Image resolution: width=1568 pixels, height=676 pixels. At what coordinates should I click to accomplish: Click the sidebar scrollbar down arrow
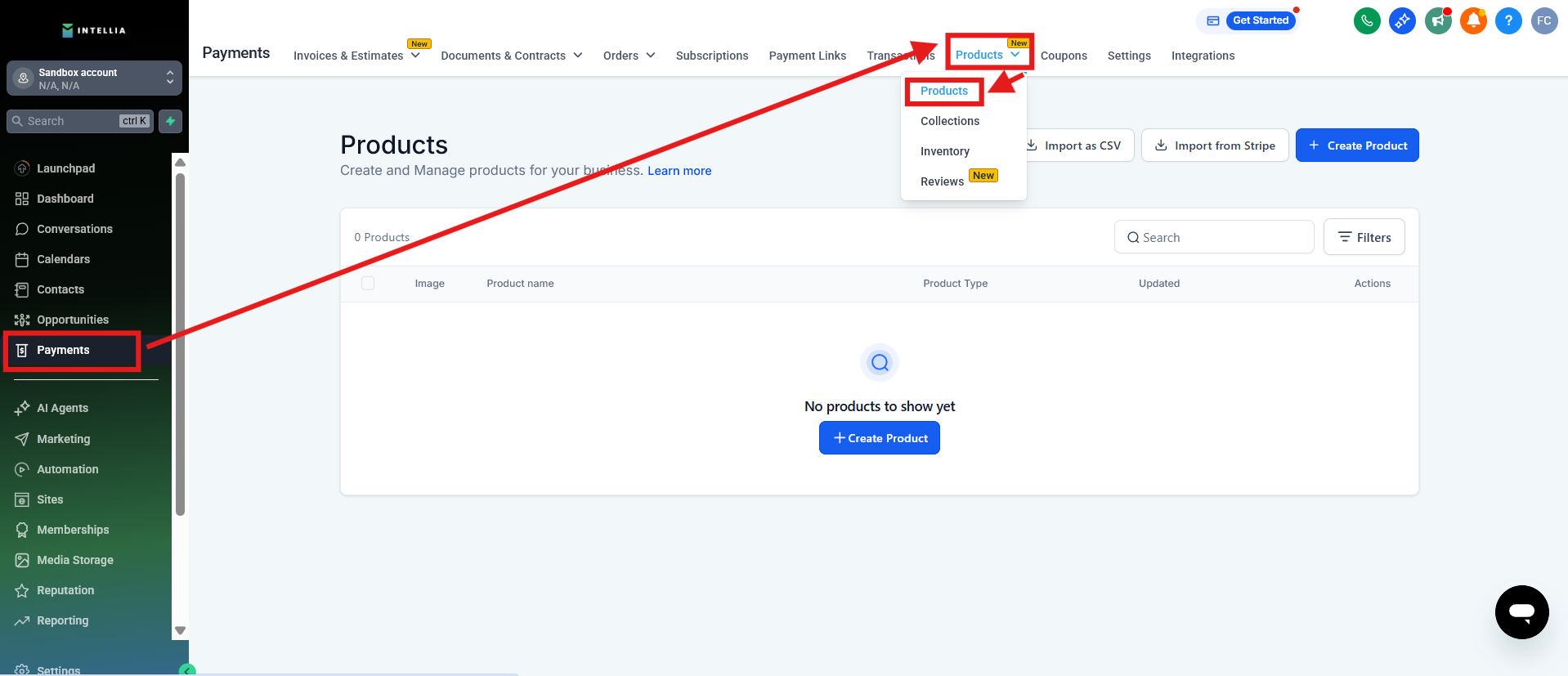pyautogui.click(x=181, y=630)
